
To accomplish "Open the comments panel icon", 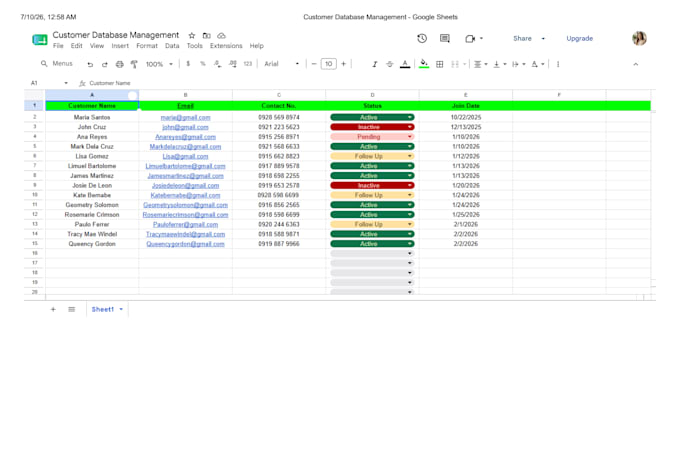I will [x=445, y=38].
